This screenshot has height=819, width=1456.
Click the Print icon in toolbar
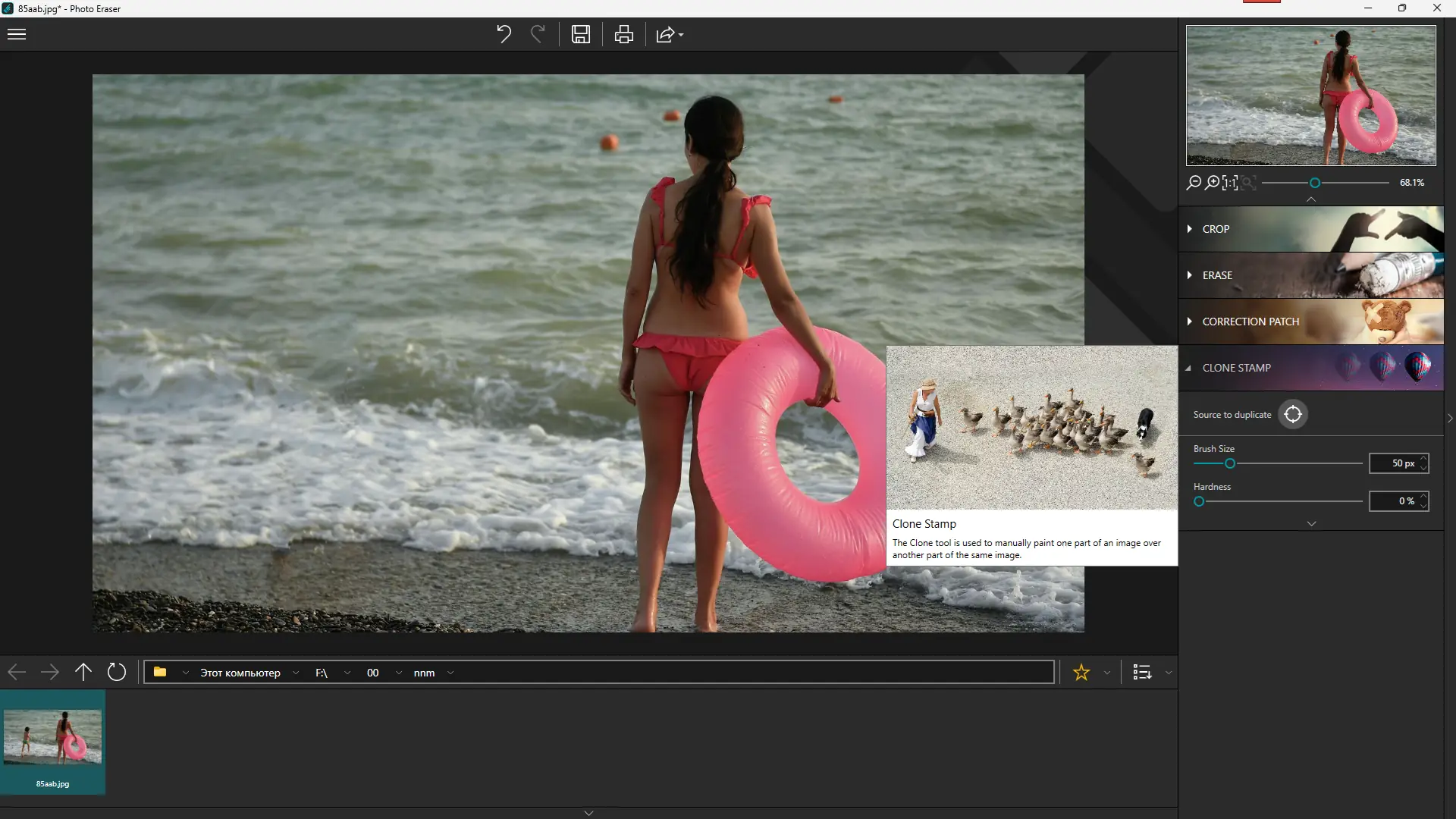[624, 34]
